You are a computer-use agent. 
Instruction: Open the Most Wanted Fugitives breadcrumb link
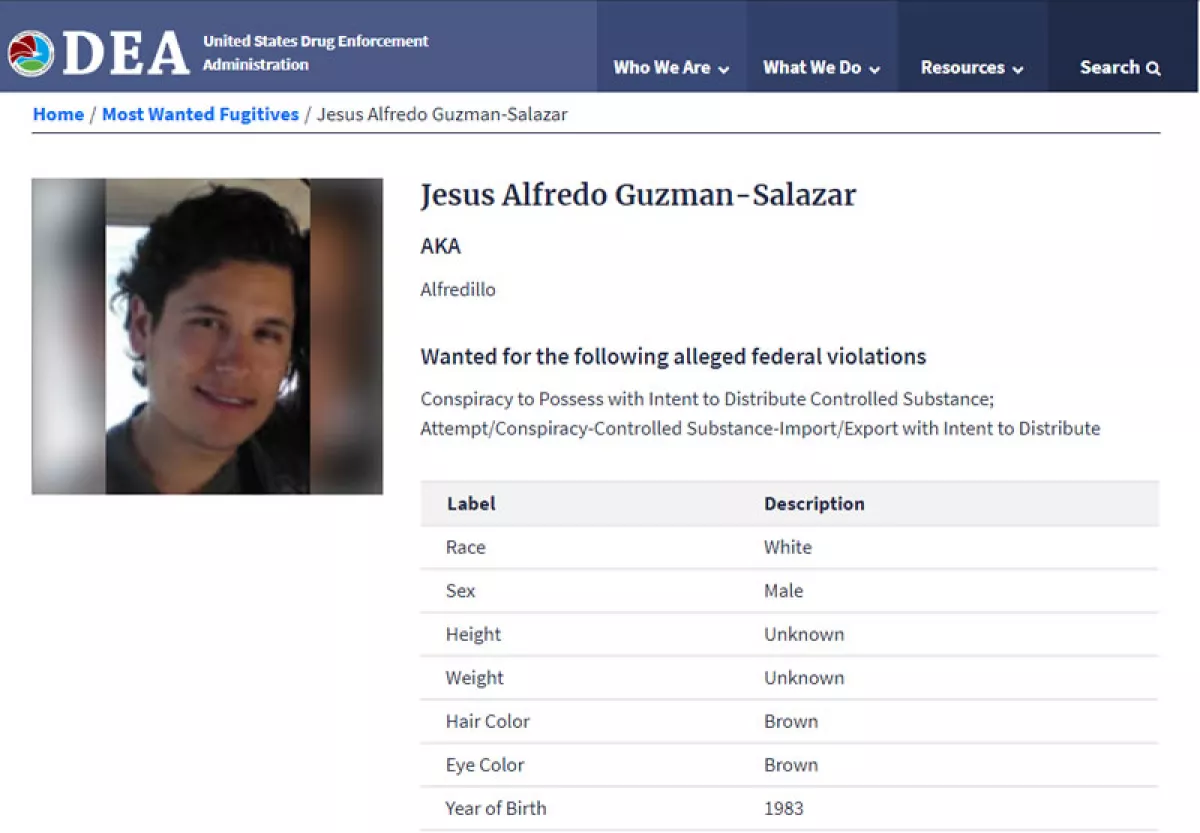(x=200, y=114)
